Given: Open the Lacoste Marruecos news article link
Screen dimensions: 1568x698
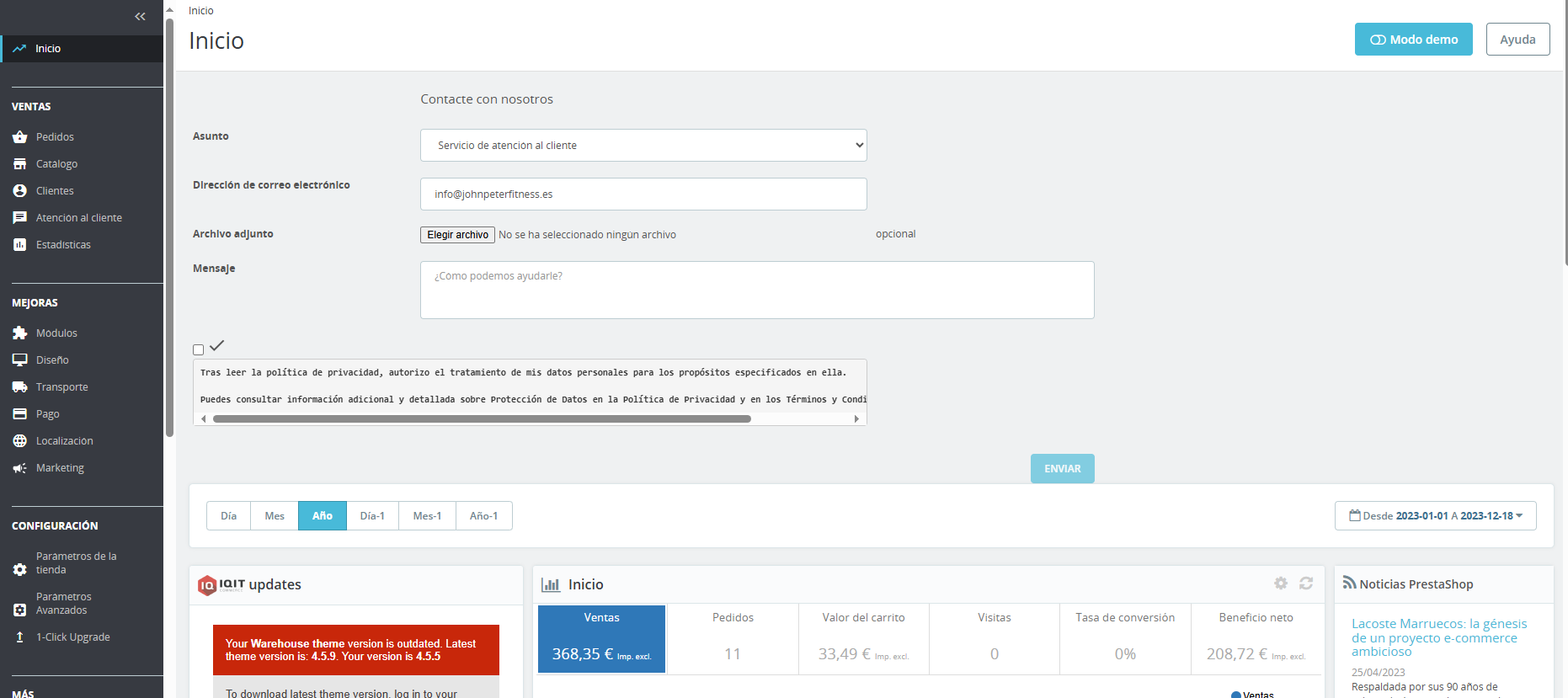Looking at the screenshot, I should (1439, 637).
